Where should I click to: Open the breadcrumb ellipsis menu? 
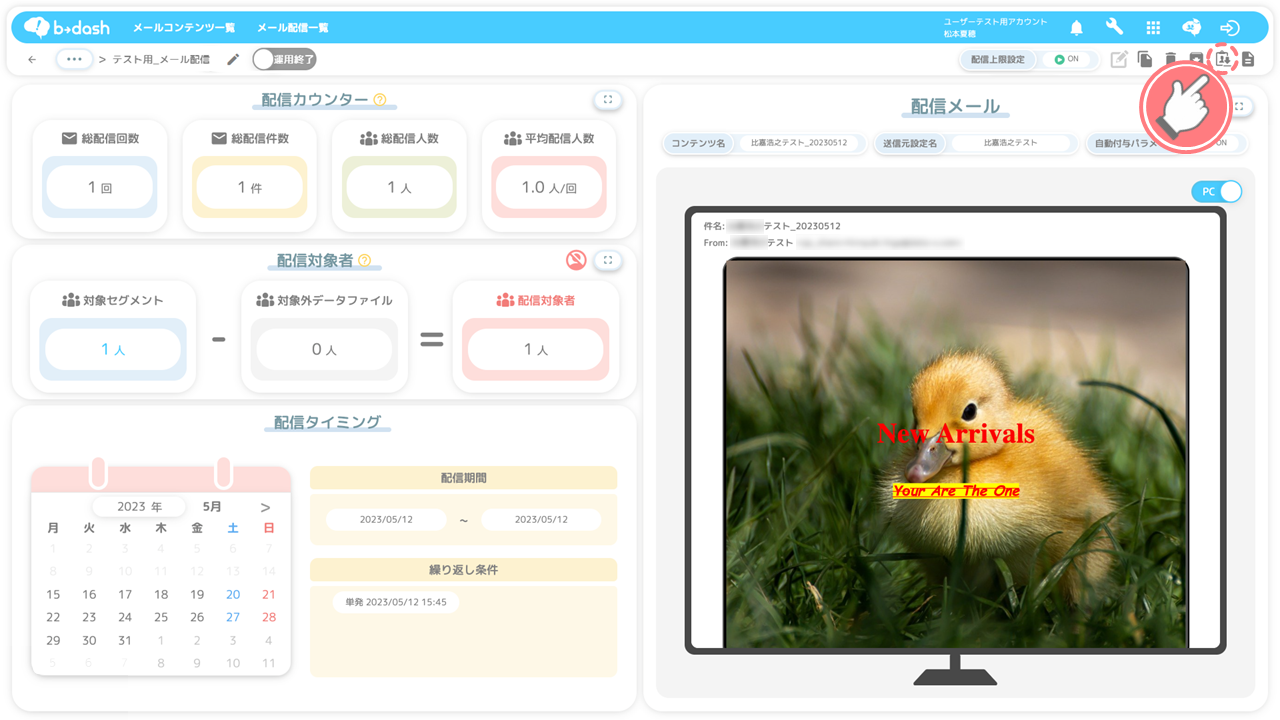(73, 59)
